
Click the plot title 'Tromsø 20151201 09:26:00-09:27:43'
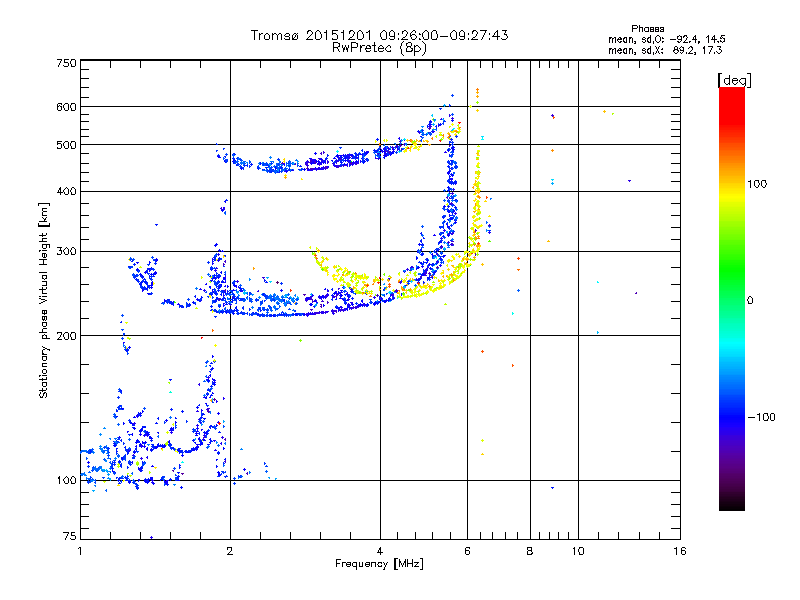pos(379,35)
